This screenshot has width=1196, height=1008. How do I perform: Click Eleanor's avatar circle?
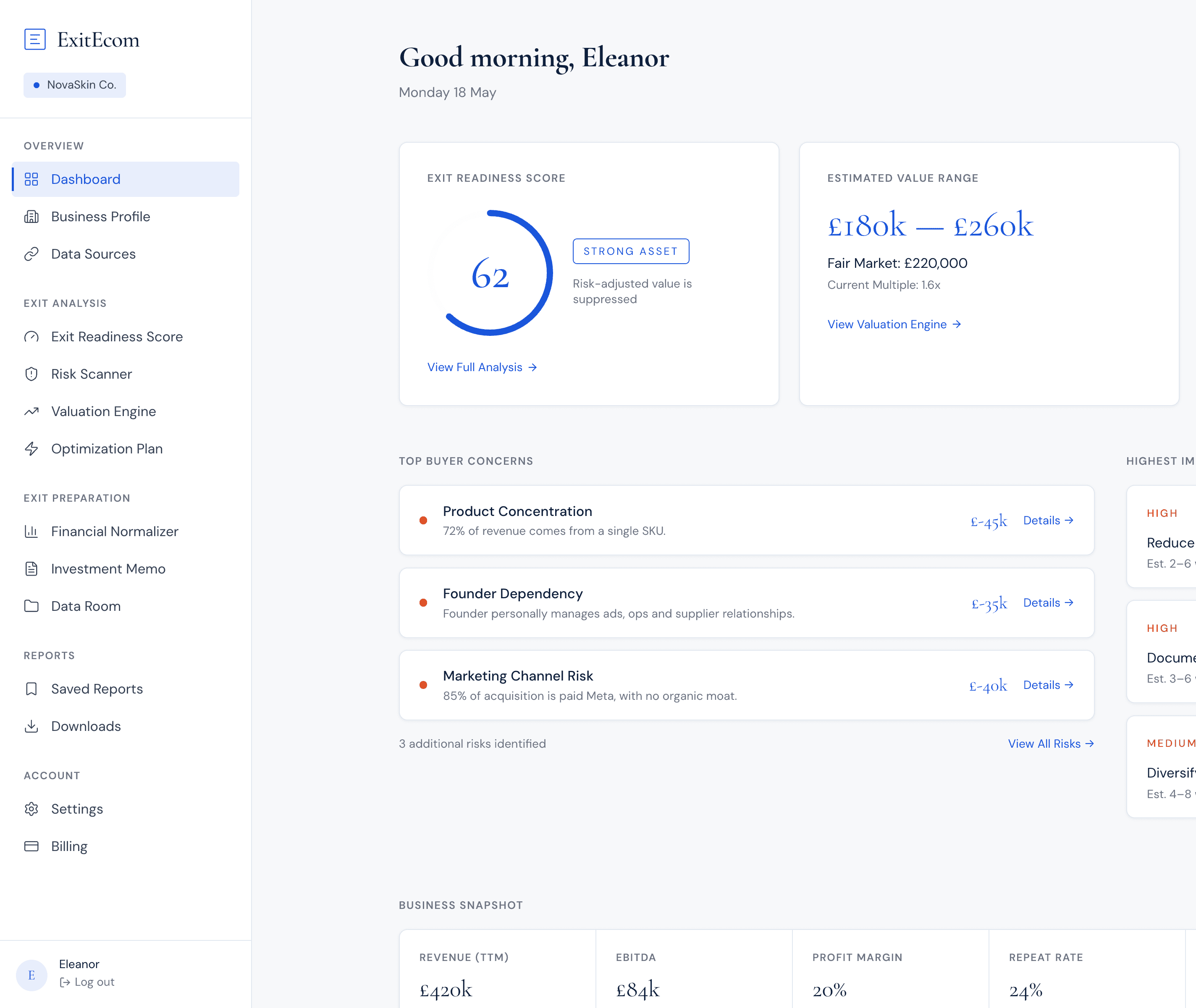(31, 975)
